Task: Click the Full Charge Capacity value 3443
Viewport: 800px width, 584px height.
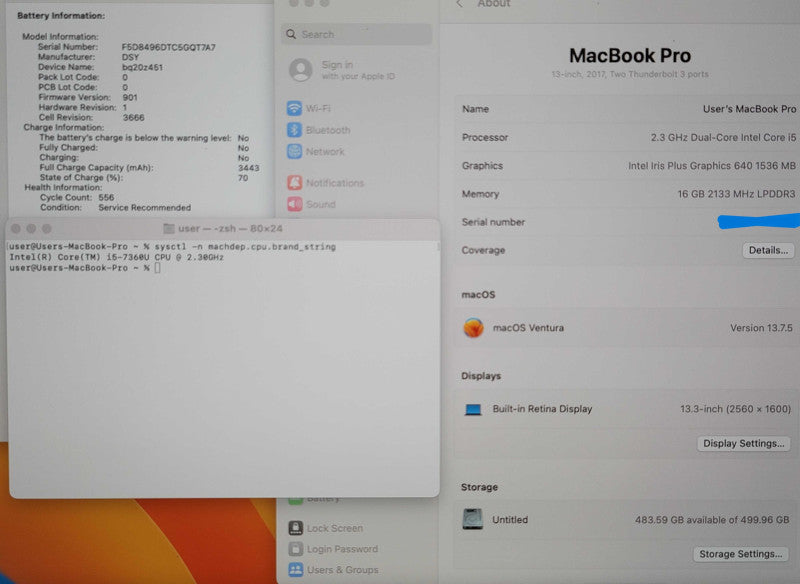Action: pos(248,168)
